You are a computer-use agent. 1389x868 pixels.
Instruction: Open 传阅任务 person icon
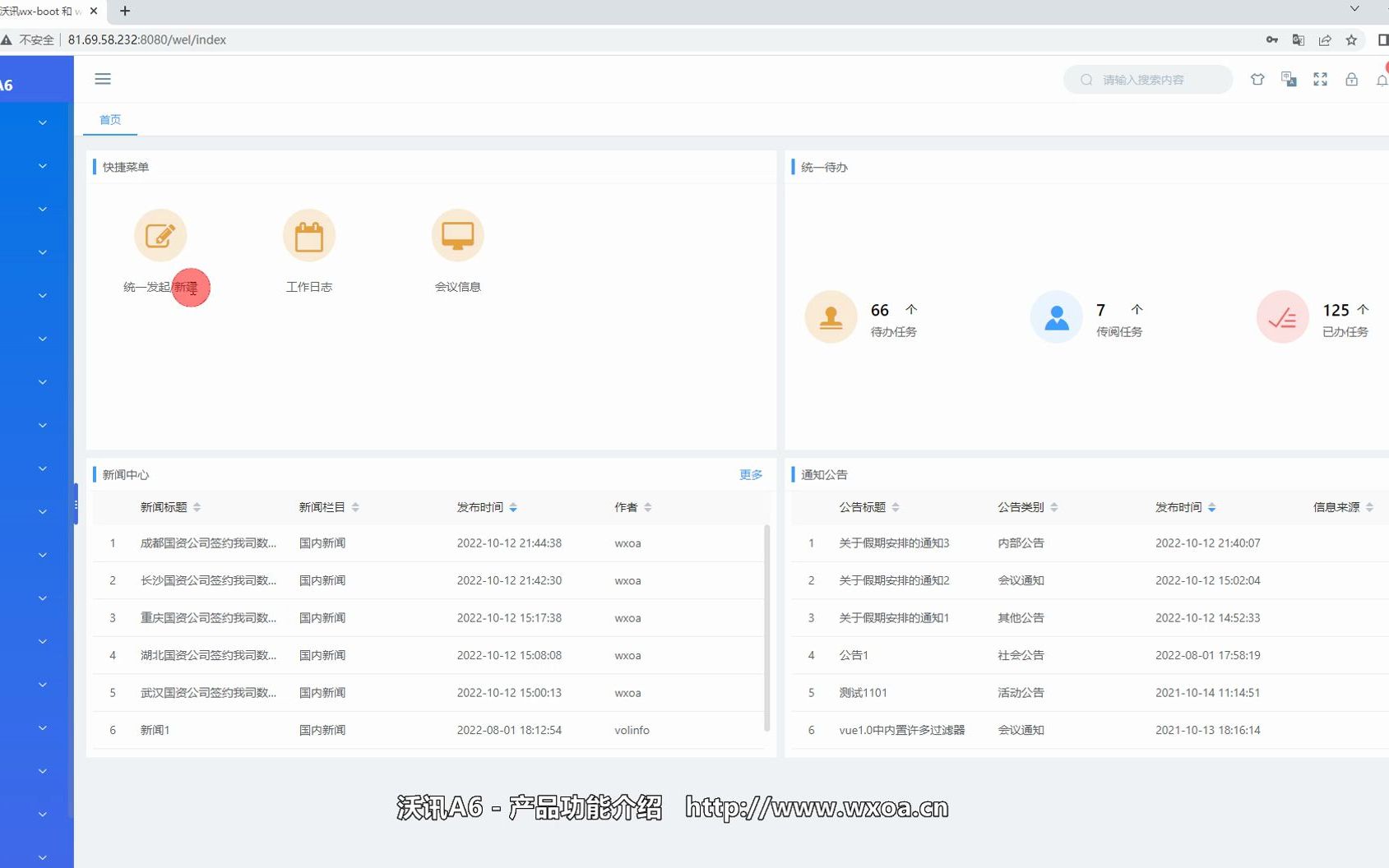pos(1056,316)
